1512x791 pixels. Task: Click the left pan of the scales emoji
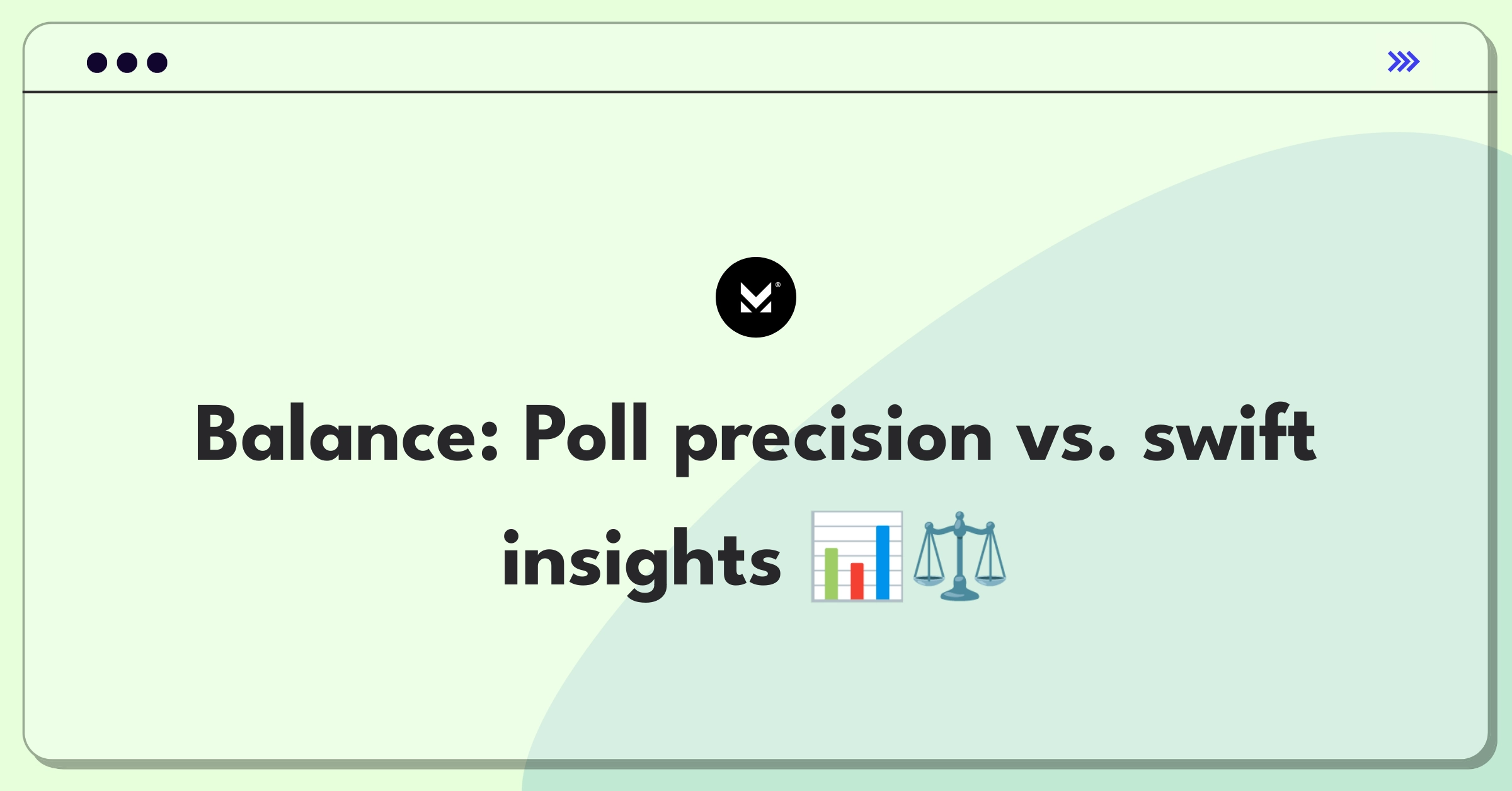(929, 574)
